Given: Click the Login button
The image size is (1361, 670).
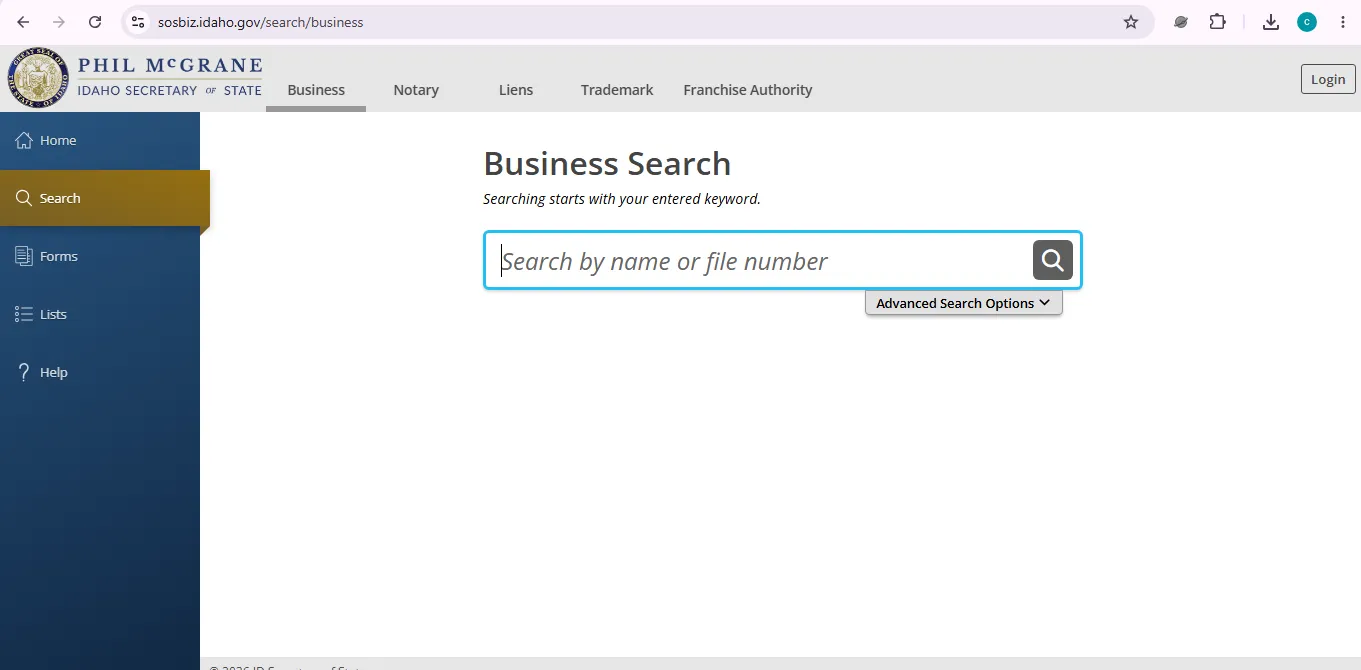Looking at the screenshot, I should coord(1328,79).
